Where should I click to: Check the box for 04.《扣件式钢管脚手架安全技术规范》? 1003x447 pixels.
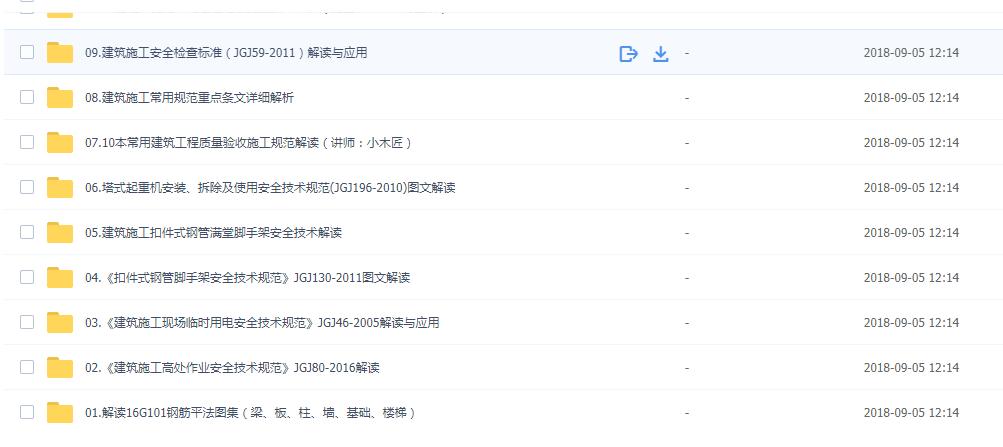click(27, 277)
